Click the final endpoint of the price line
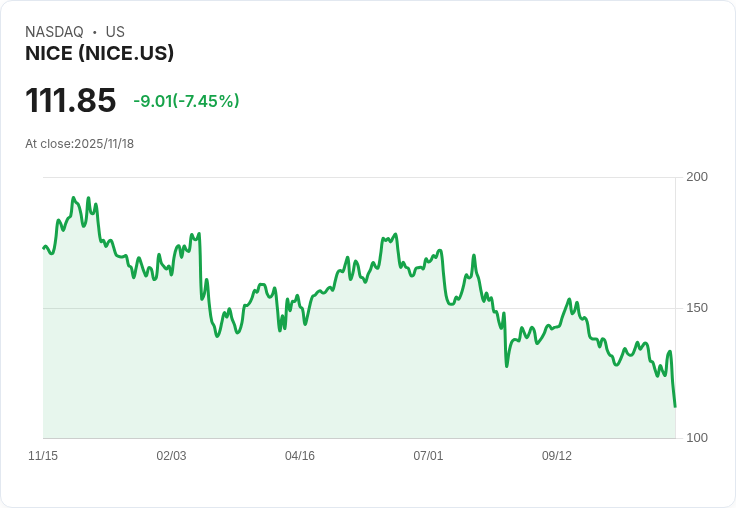 675,406
